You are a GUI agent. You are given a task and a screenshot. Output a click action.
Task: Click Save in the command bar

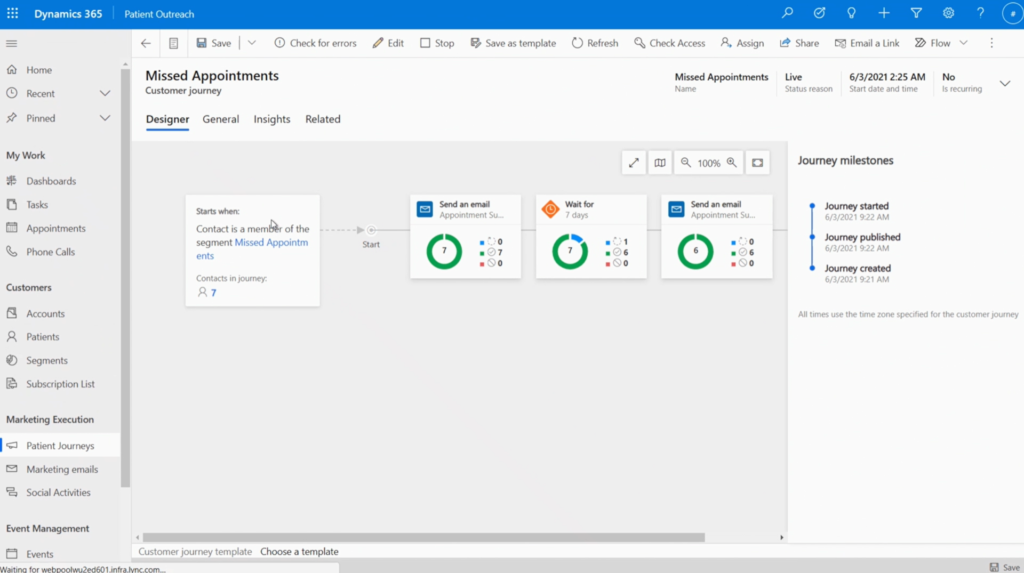coord(214,43)
